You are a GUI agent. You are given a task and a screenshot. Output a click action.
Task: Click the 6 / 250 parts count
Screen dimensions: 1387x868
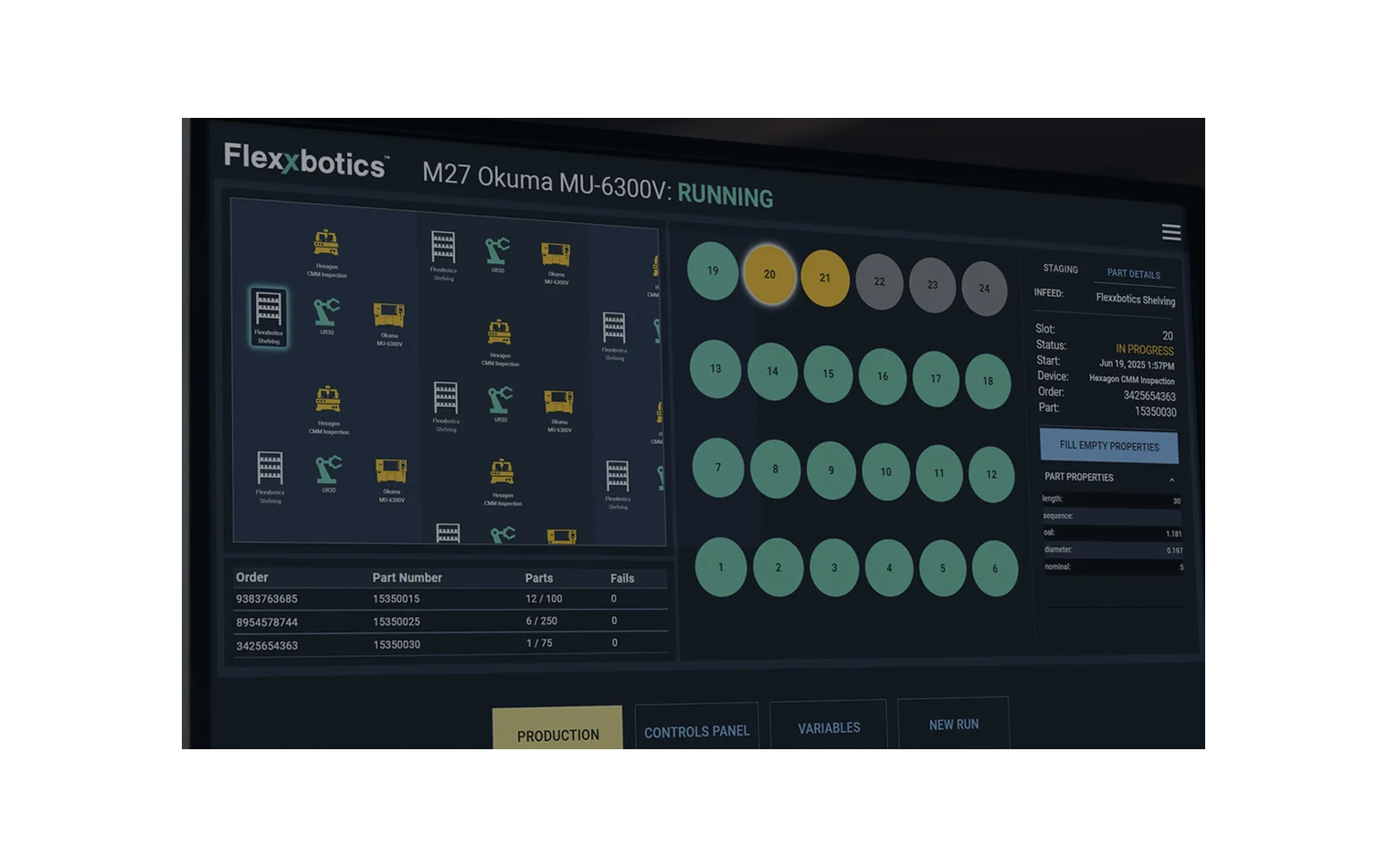coord(542,620)
